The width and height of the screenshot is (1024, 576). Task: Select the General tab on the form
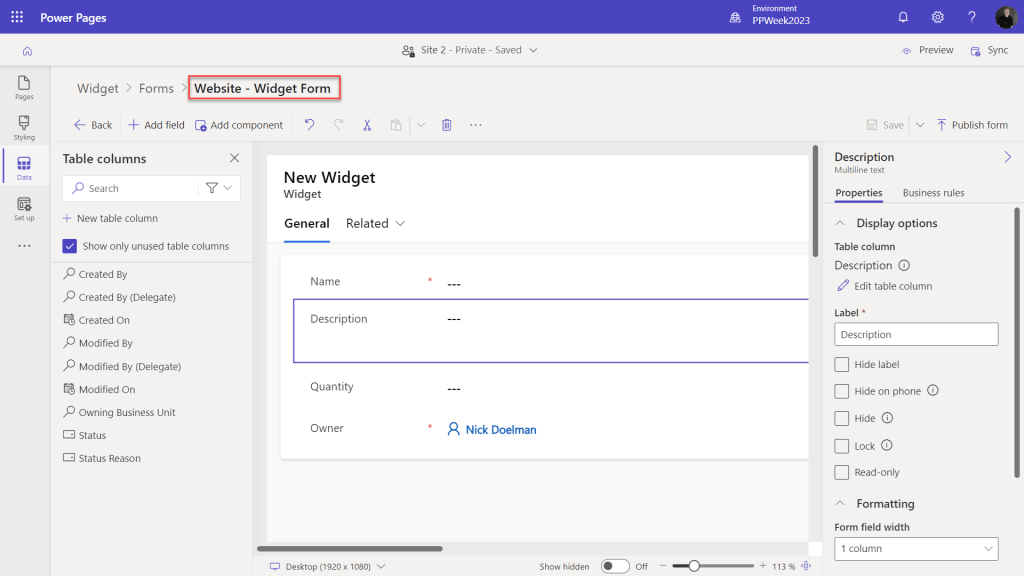point(307,223)
